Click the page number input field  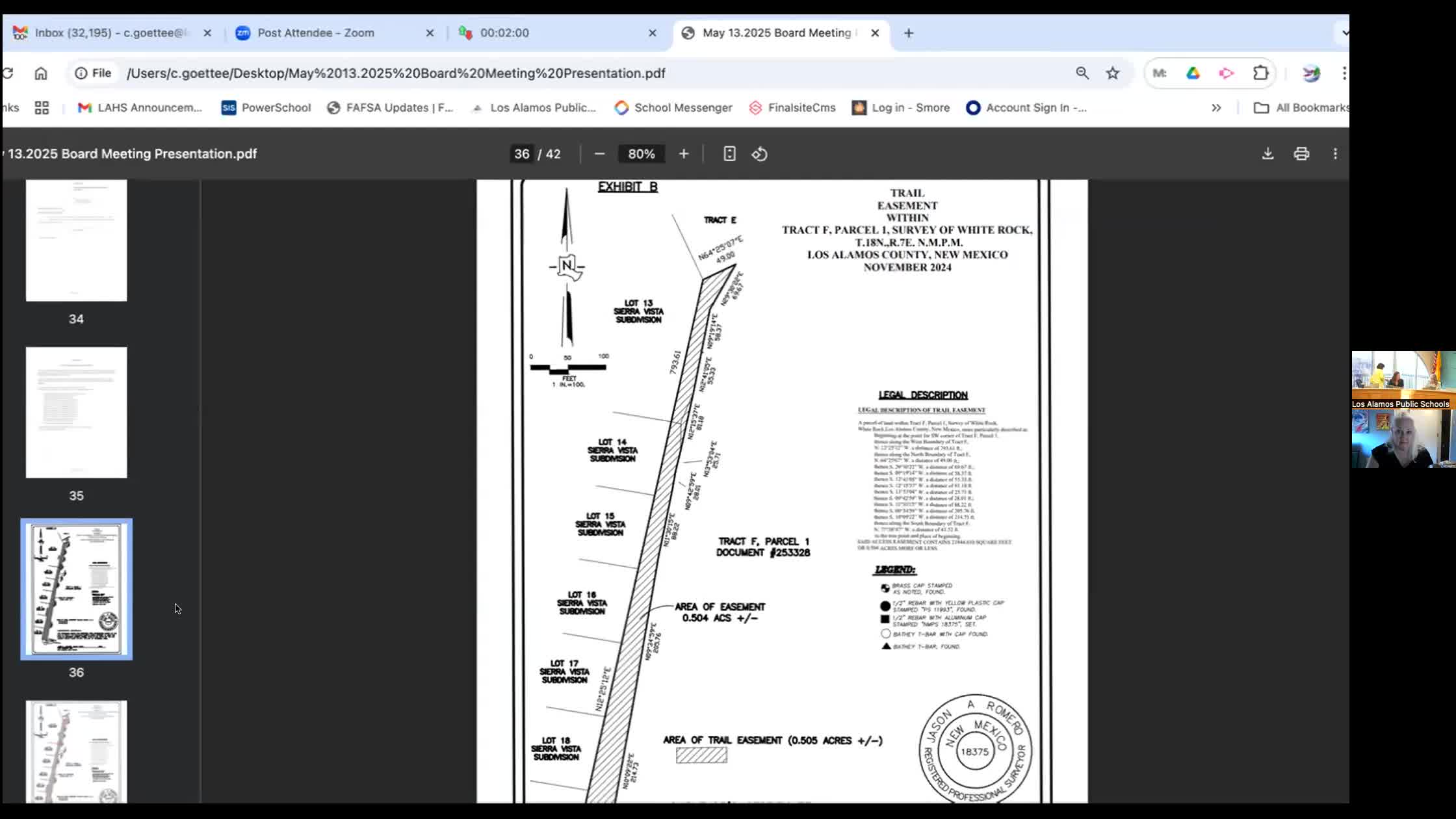point(521,154)
